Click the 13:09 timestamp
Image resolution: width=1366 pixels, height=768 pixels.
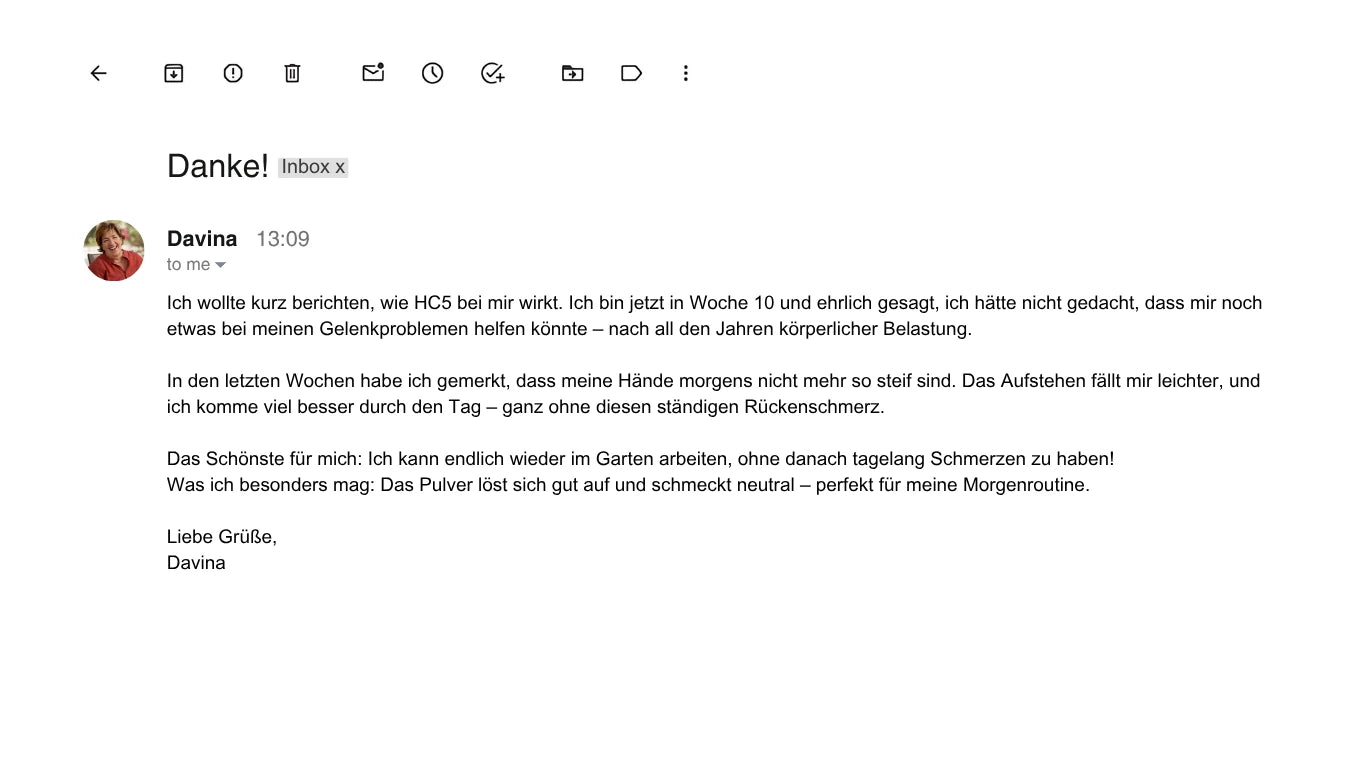point(283,238)
